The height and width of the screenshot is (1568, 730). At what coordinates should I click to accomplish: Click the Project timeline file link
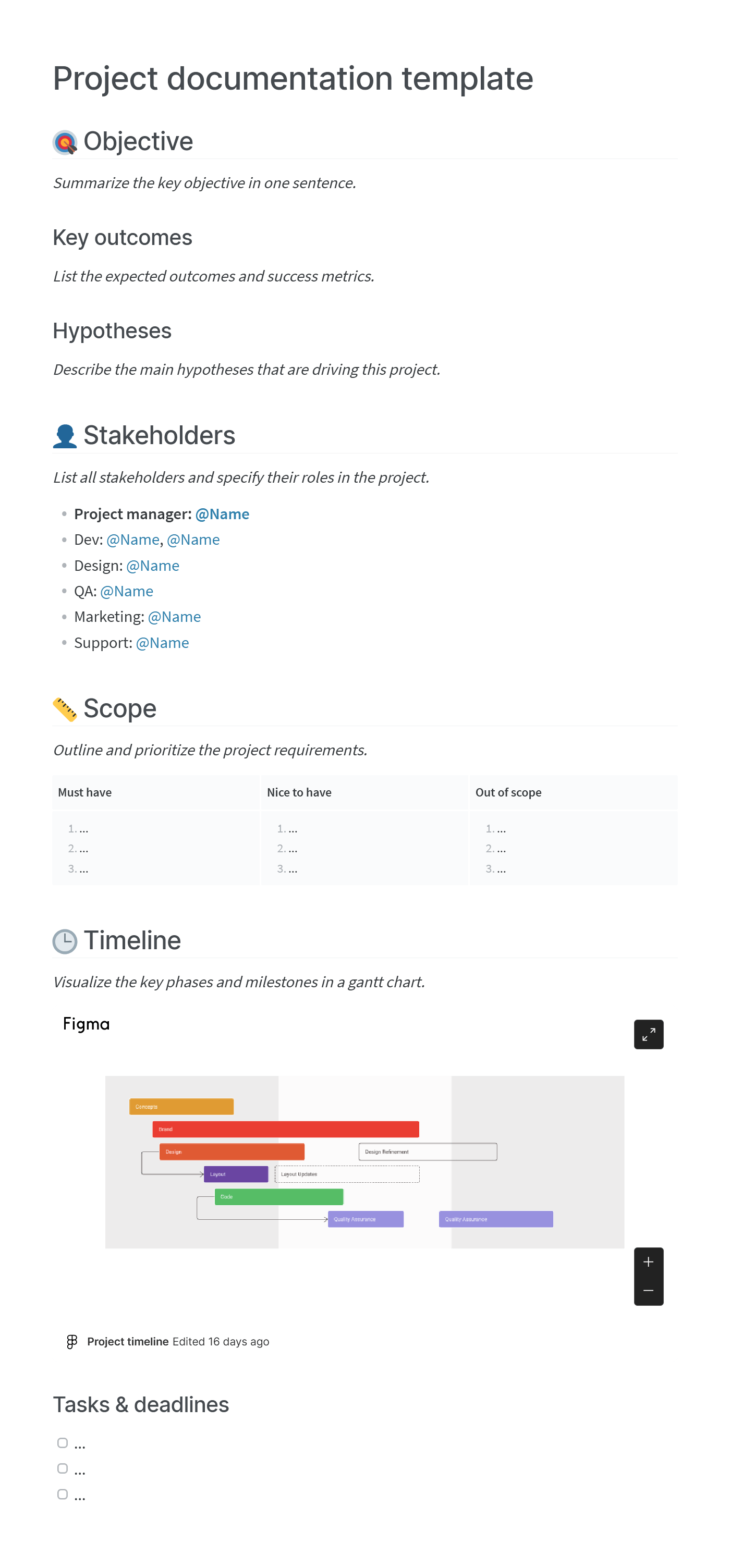tap(127, 1341)
